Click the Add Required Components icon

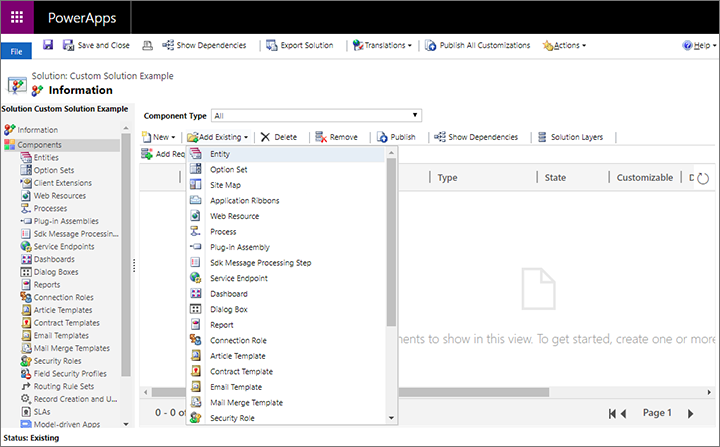147,154
